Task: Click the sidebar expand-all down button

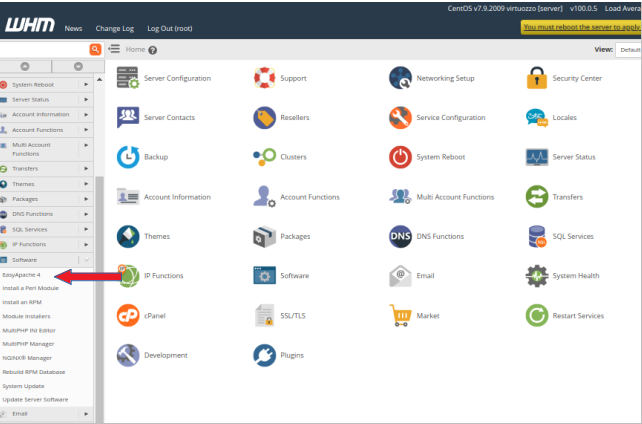Action: (78, 66)
